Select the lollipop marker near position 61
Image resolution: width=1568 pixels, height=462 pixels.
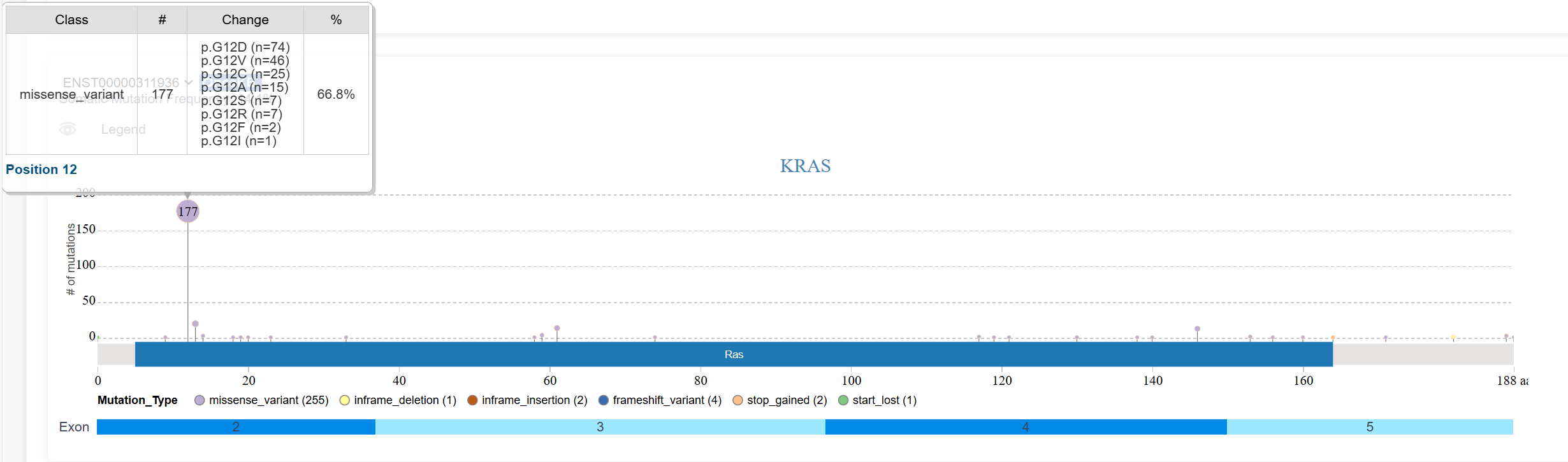tap(557, 328)
